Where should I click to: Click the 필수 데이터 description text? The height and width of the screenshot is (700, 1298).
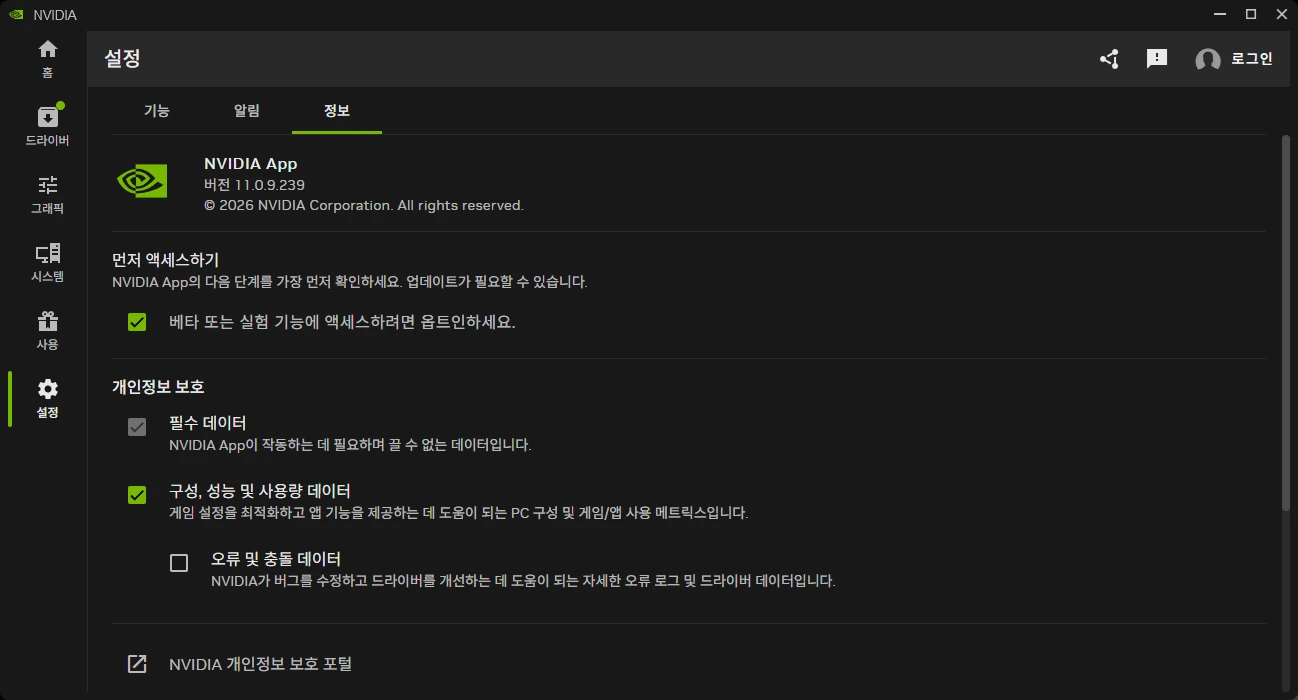[350, 445]
